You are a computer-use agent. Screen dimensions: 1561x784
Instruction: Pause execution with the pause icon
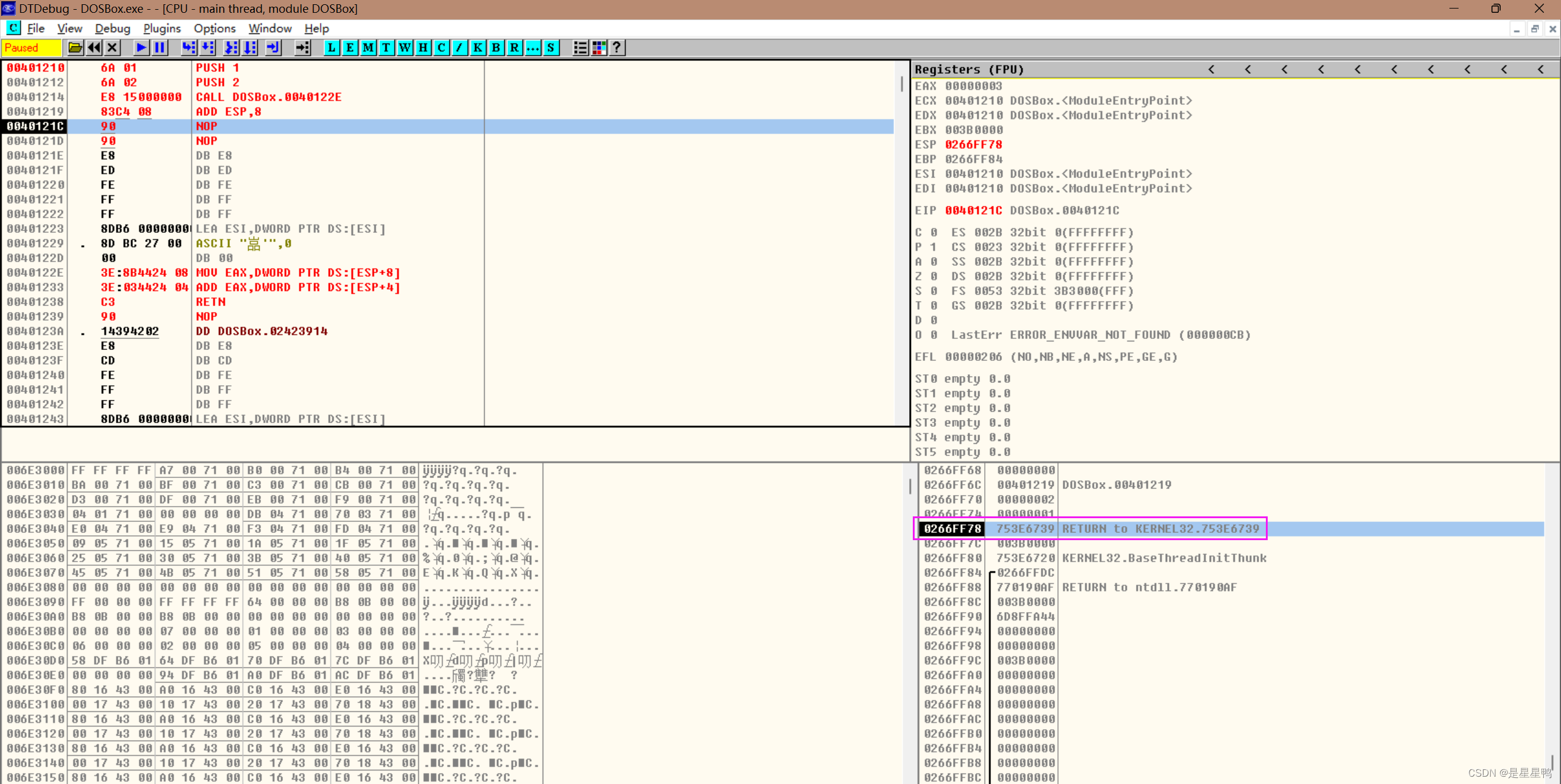(160, 48)
